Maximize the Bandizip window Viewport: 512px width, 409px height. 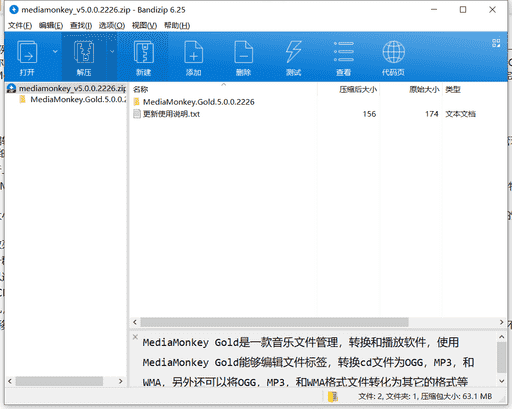click(463, 10)
